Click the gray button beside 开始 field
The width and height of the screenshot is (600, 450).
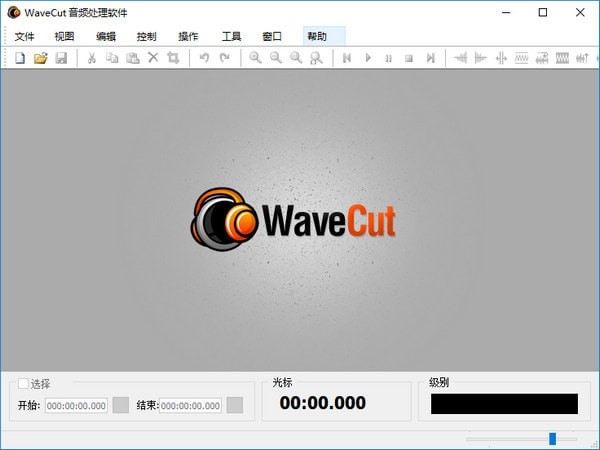pos(121,405)
